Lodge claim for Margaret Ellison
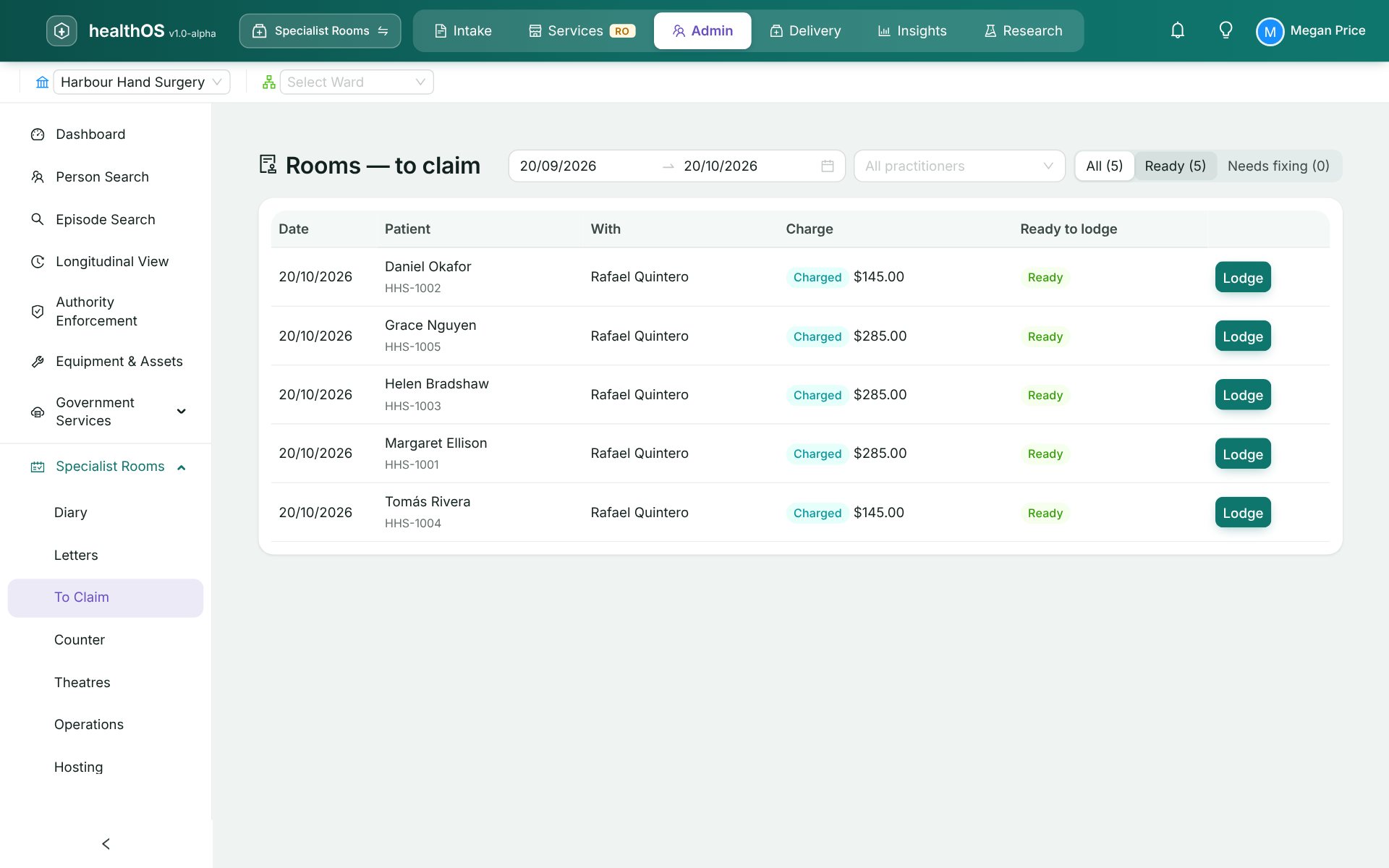Image resolution: width=1389 pixels, height=868 pixels. click(x=1243, y=454)
